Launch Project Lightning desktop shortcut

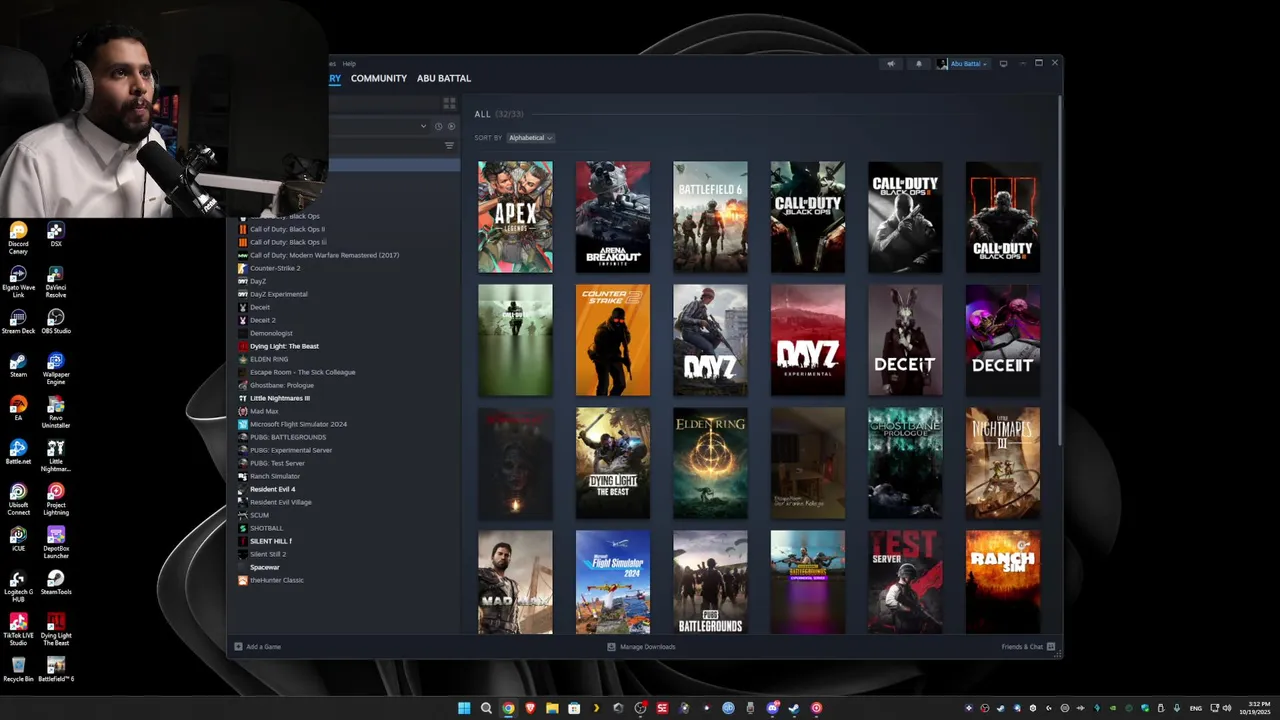56,499
